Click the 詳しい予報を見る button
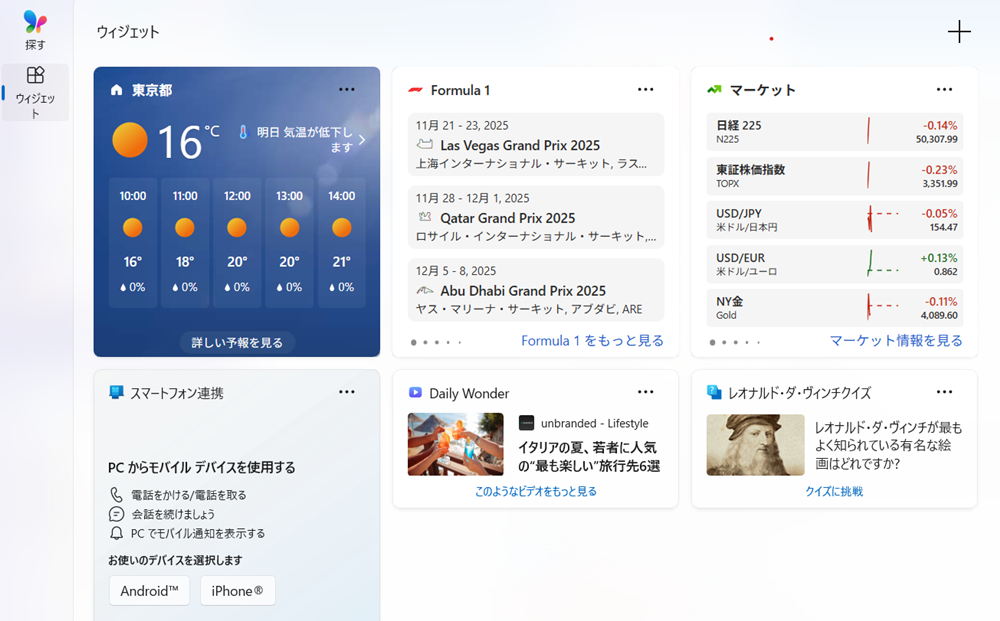 tap(236, 340)
